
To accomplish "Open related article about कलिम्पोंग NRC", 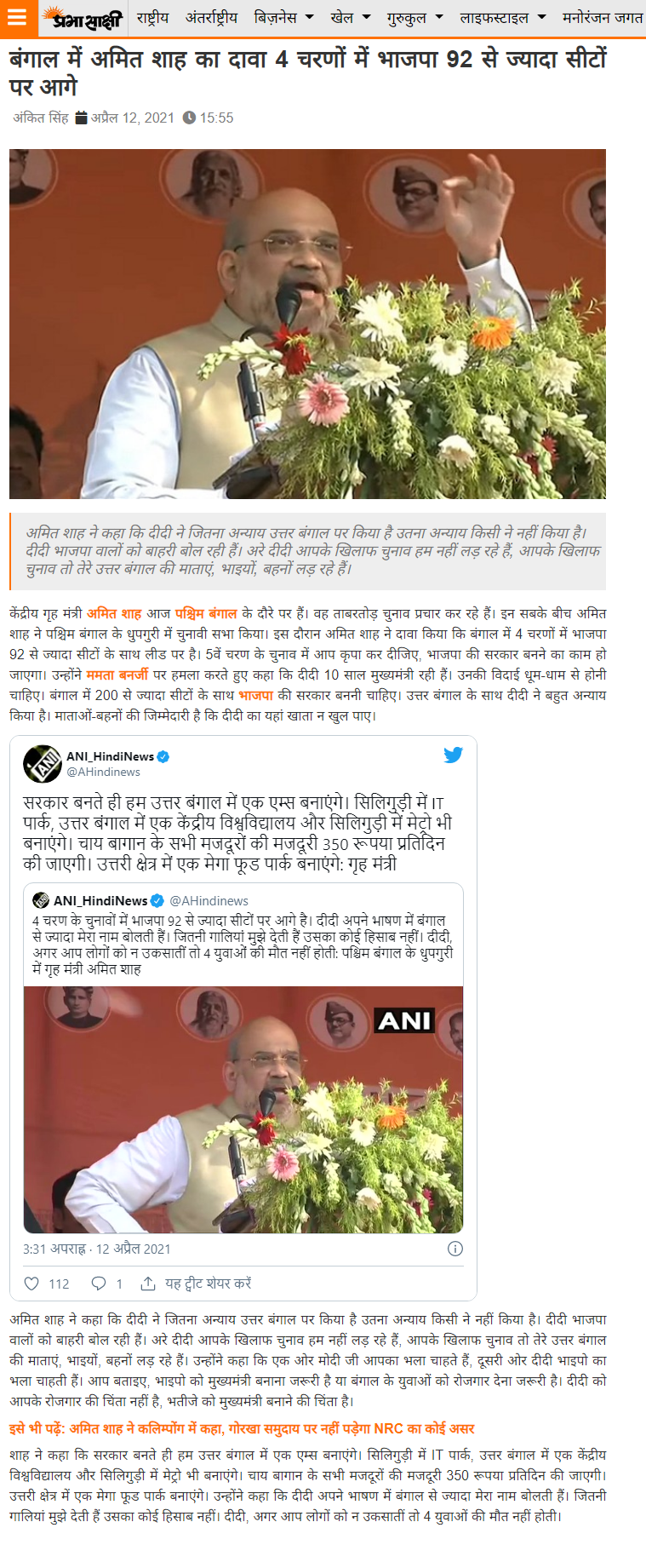I will pyautogui.click(x=242, y=1428).
